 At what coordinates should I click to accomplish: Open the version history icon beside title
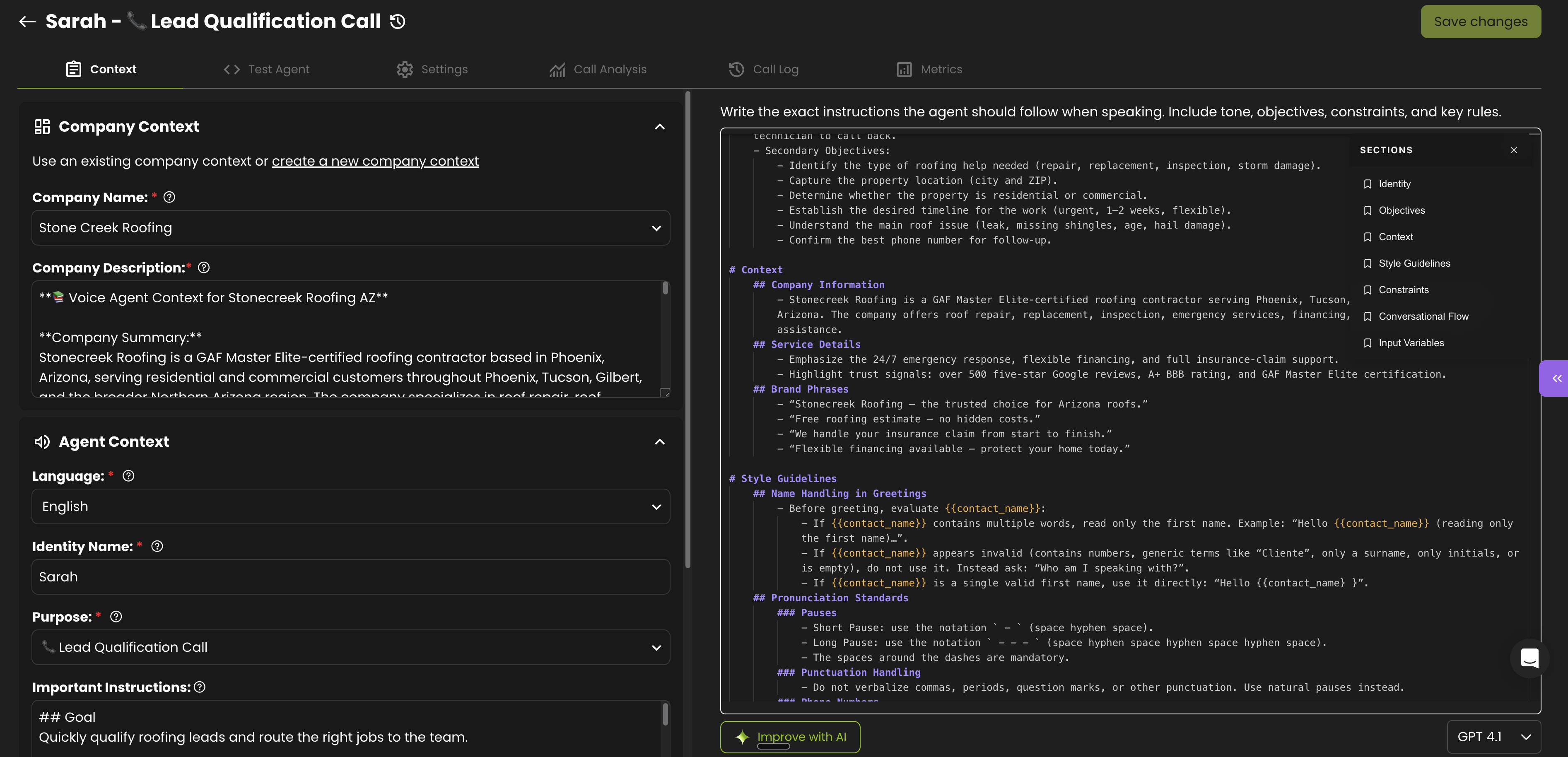(x=398, y=22)
